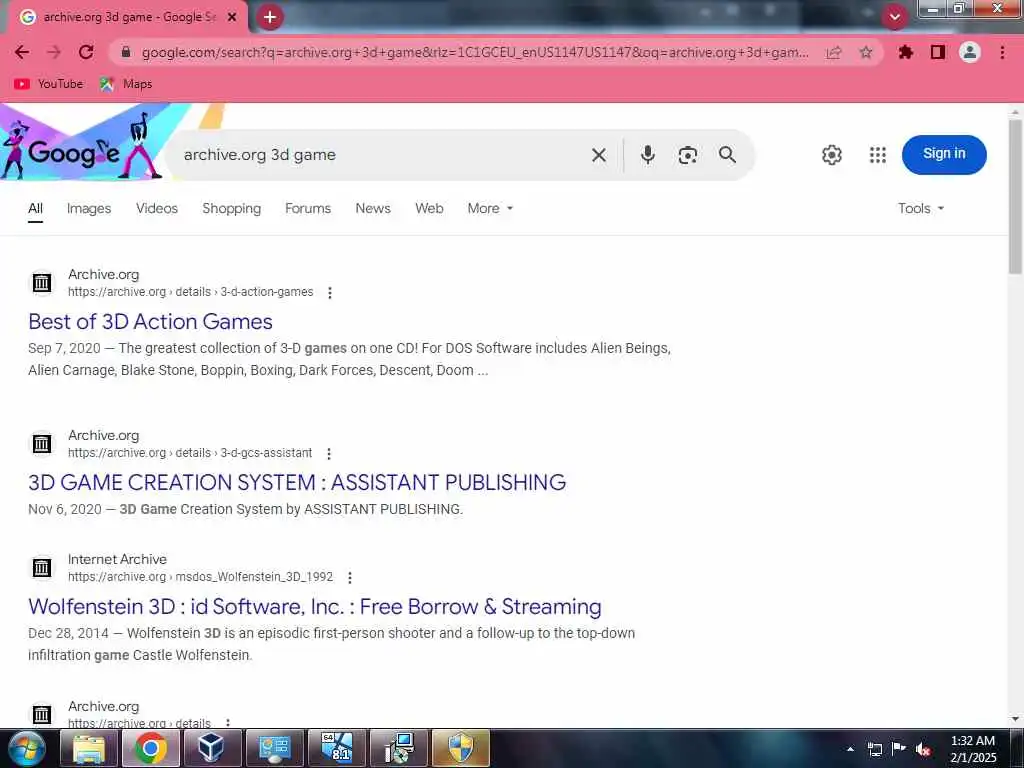Open Chrome three-dot menu
Viewport: 1024px width, 768px height.
point(1002,52)
